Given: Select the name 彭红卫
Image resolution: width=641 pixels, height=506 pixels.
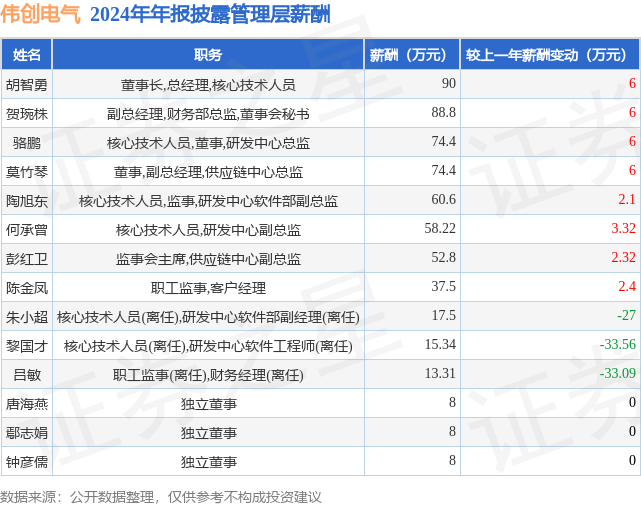Looking at the screenshot, I should 27,259.
